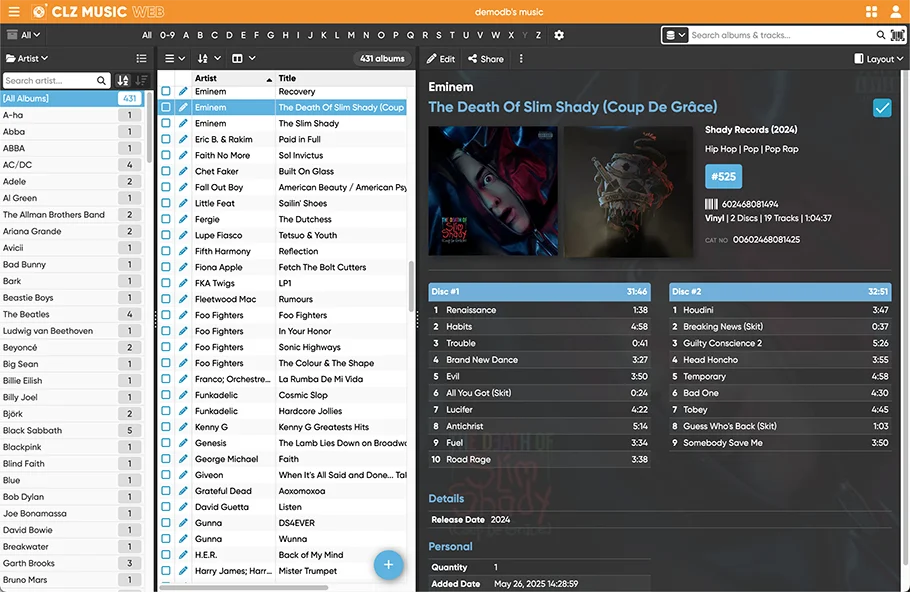Tick the Genesis row checkbox
The image size is (910, 592).
click(x=166, y=442)
